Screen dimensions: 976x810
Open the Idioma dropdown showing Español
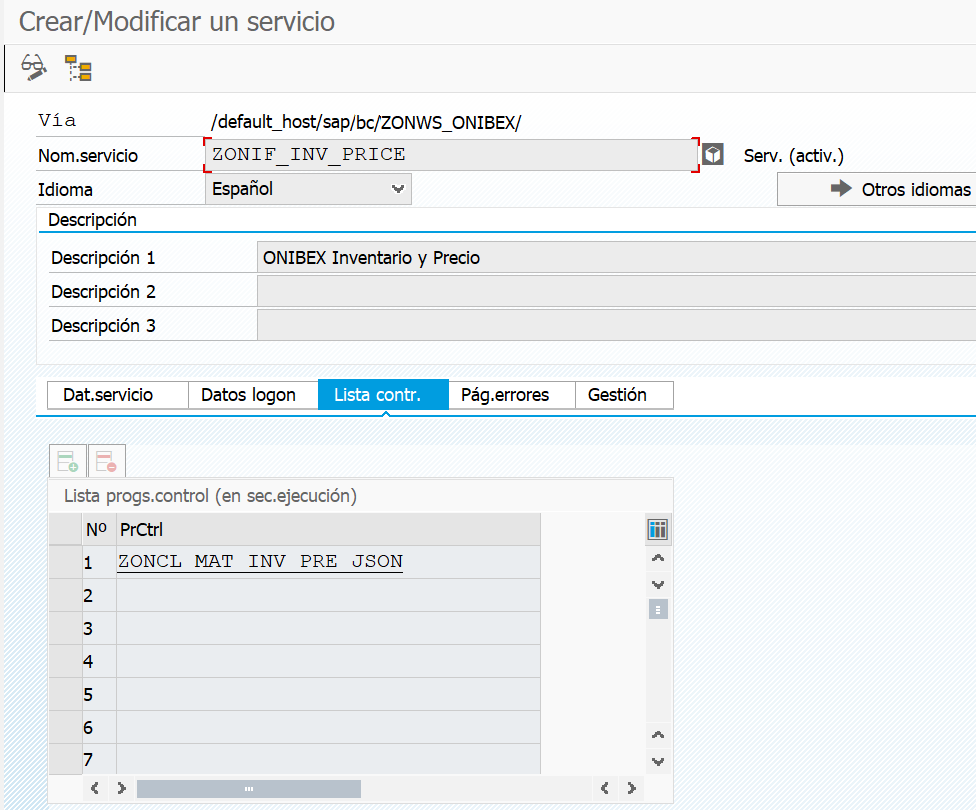click(x=308, y=189)
